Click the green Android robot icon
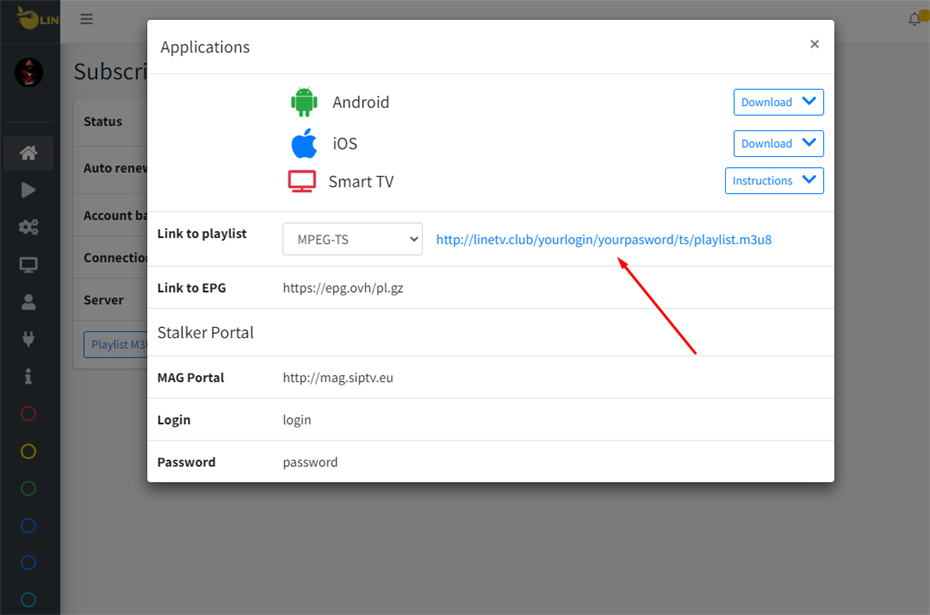Image resolution: width=930 pixels, height=615 pixels. click(x=304, y=102)
